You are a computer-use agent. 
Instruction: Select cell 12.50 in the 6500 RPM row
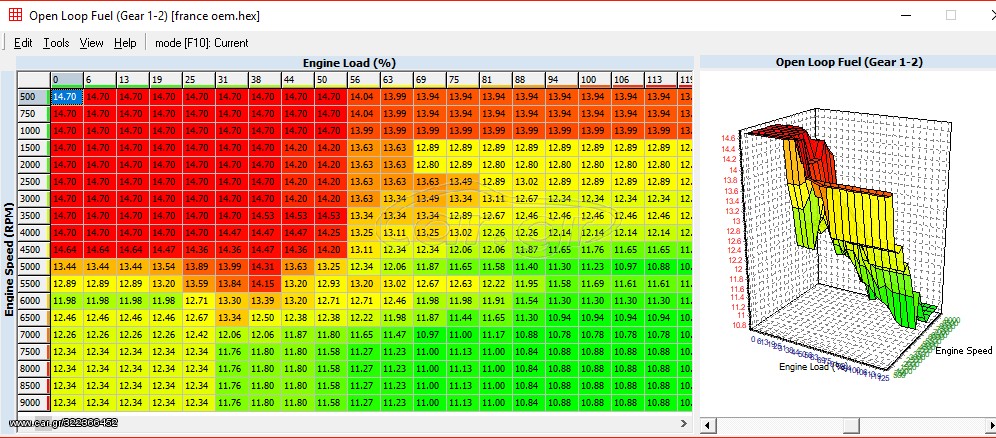265,317
